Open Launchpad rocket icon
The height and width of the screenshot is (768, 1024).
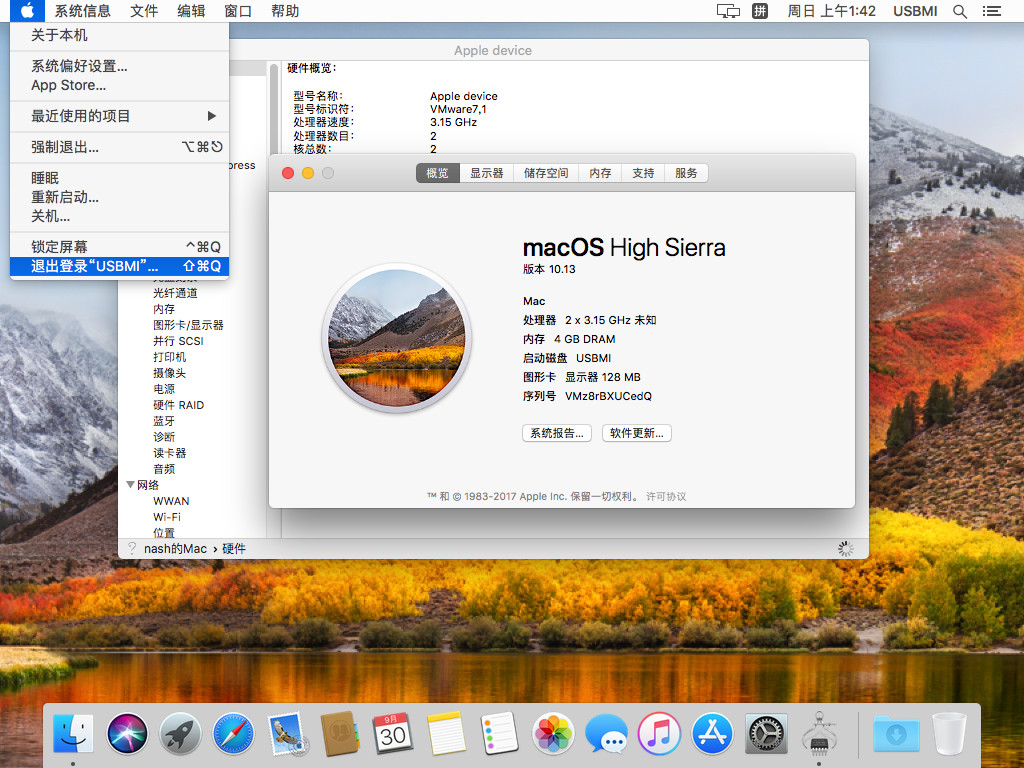(180, 733)
